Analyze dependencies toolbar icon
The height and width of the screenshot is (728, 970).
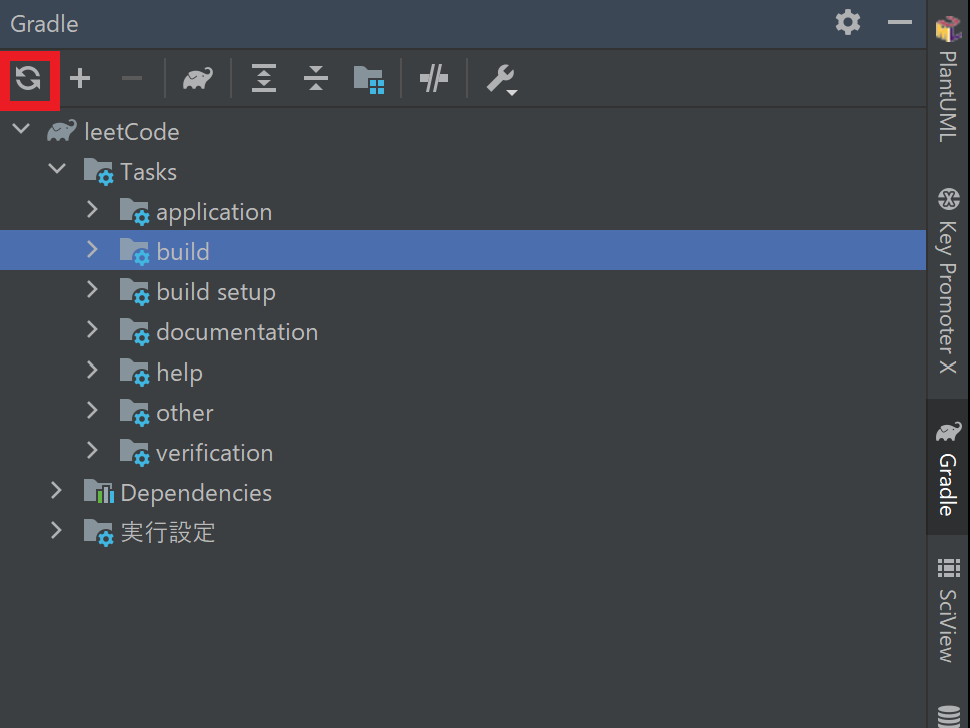coord(369,79)
